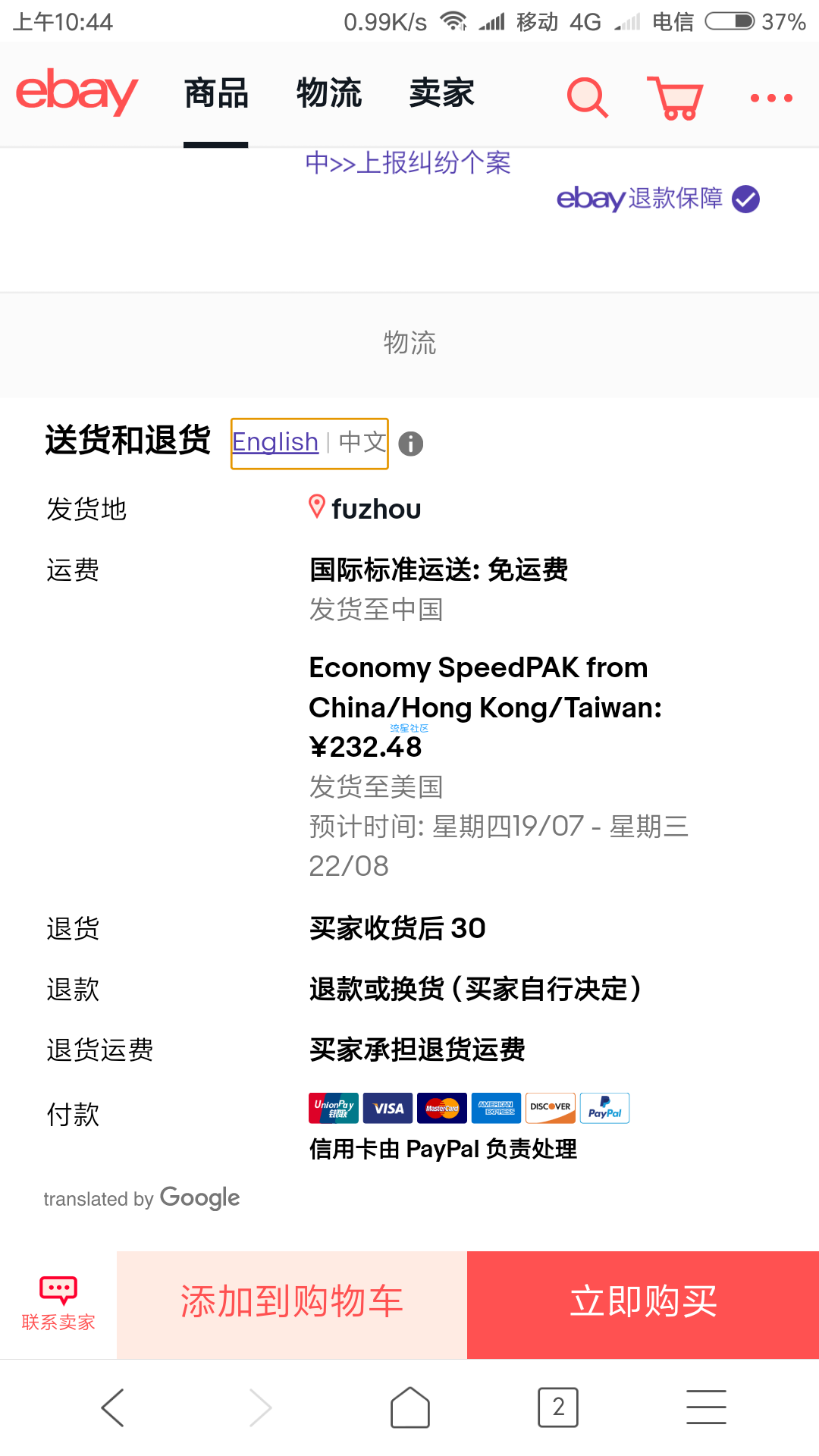
Task: Open the three-dot more menu
Action: click(771, 98)
